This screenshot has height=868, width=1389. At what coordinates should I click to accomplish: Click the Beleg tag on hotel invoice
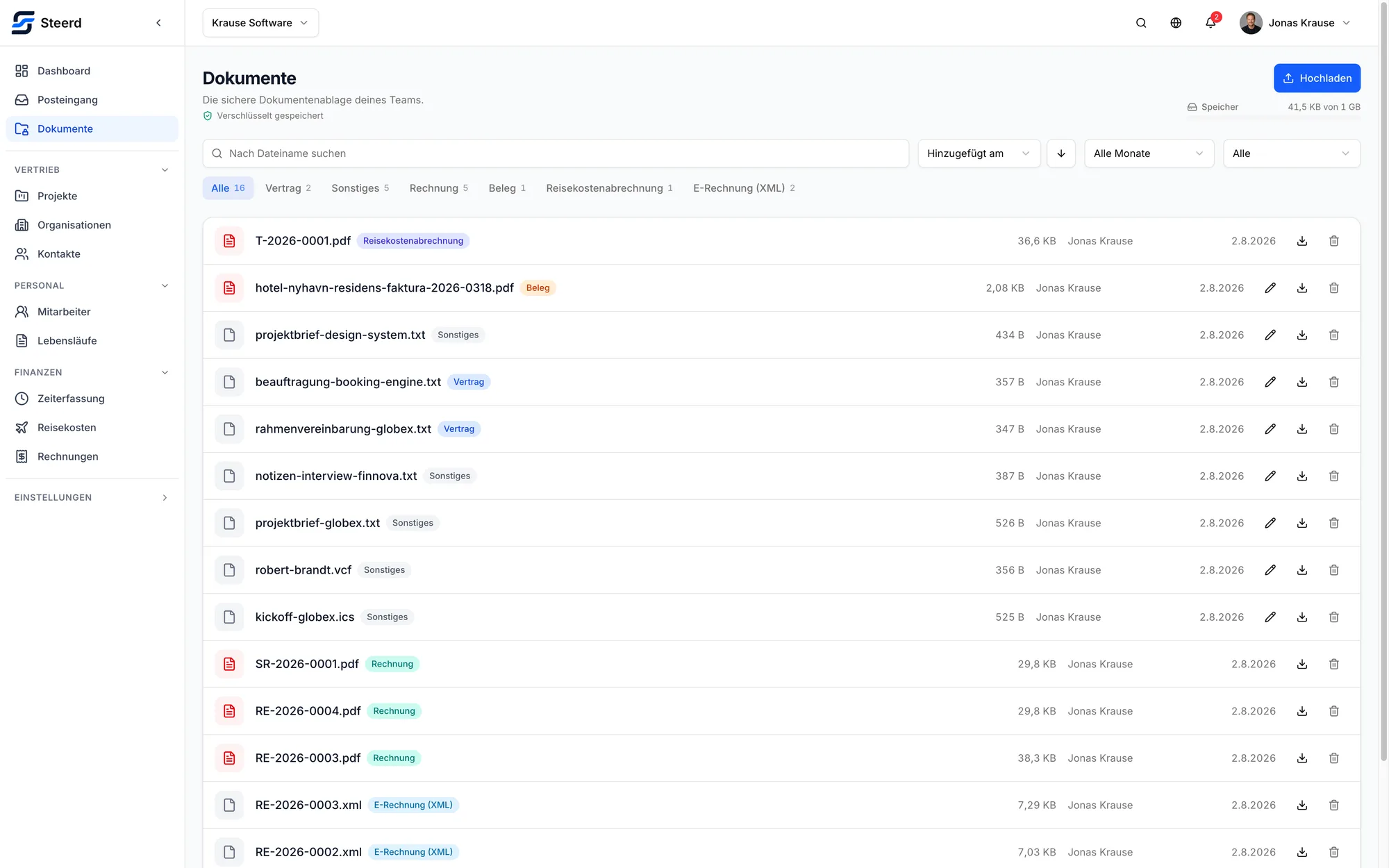point(538,288)
